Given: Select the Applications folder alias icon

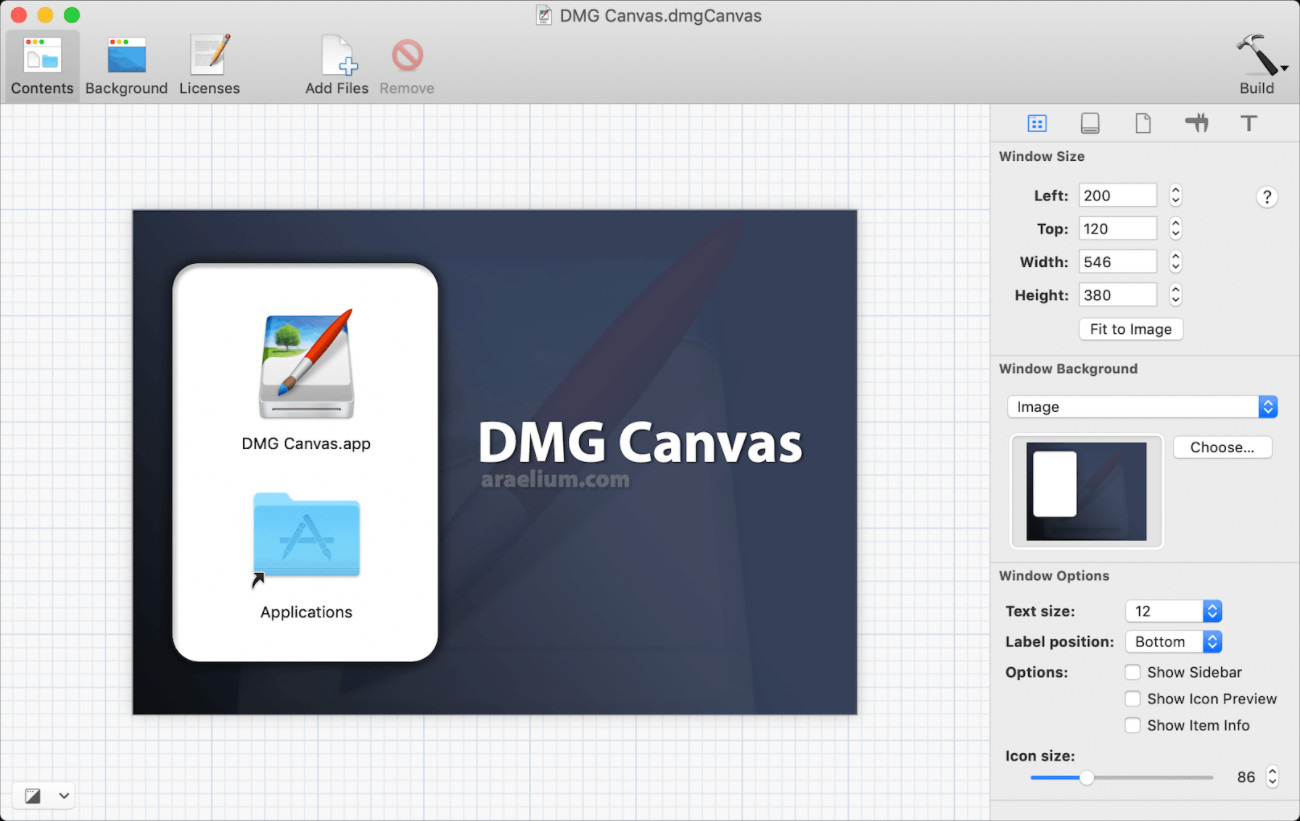Looking at the screenshot, I should (306, 538).
